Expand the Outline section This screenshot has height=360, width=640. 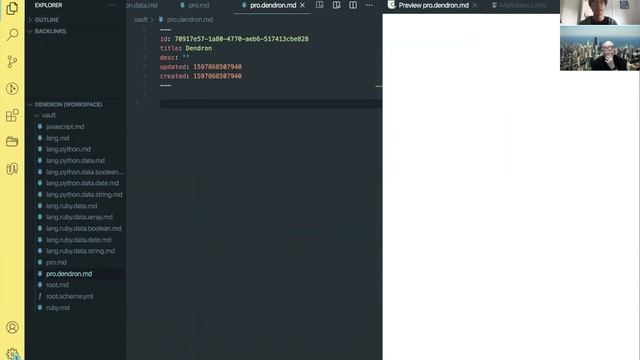47,20
